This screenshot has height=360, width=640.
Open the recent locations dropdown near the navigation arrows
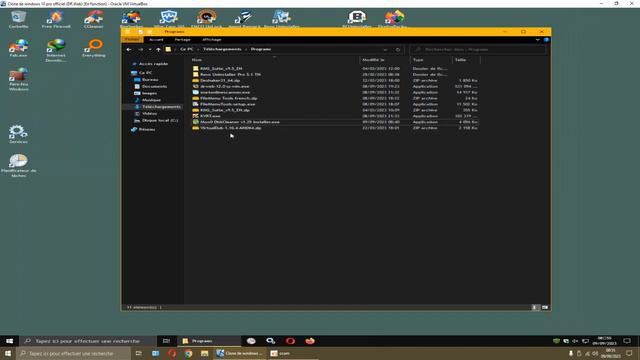150,49
